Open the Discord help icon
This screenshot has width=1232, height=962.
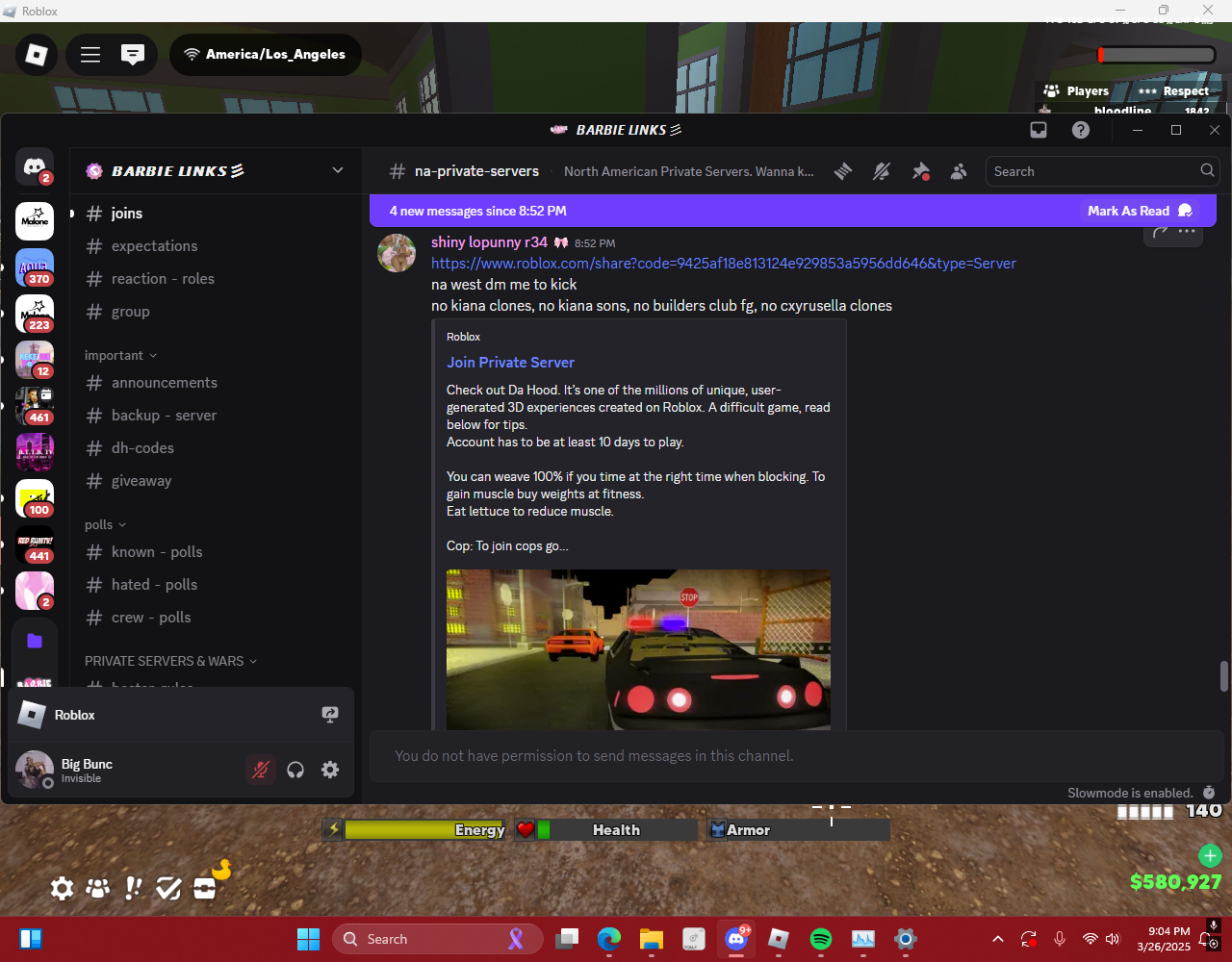[1081, 130]
